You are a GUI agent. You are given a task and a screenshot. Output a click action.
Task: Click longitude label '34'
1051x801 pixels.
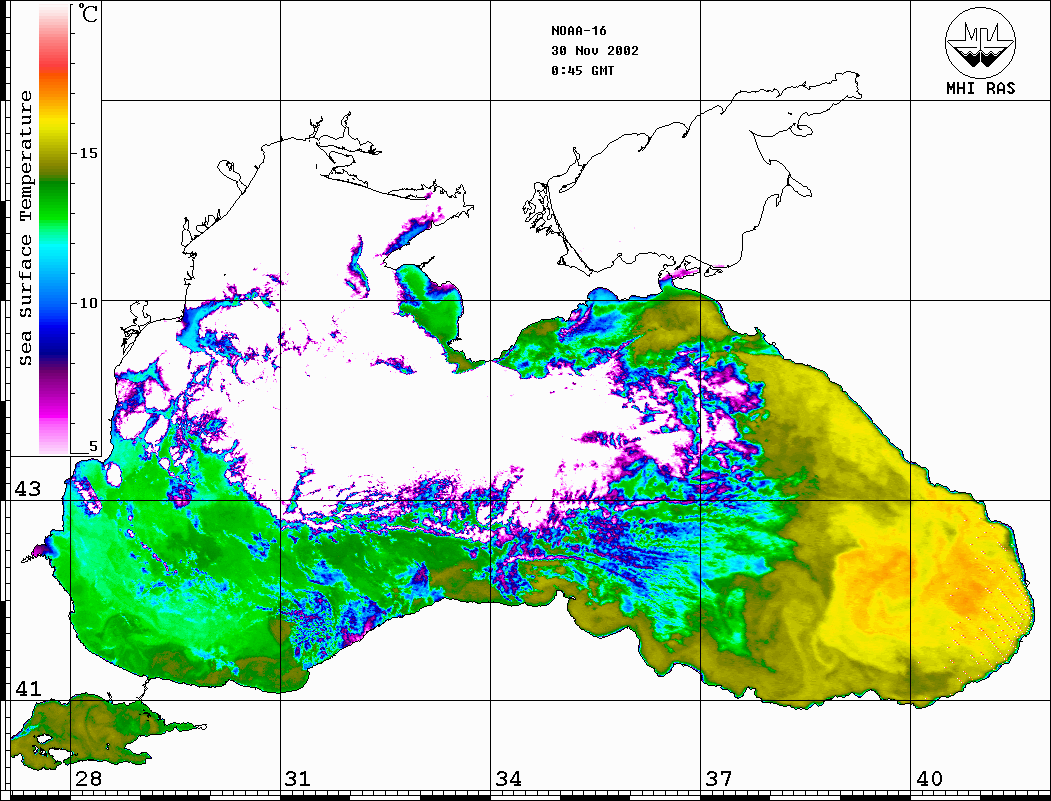508,779
